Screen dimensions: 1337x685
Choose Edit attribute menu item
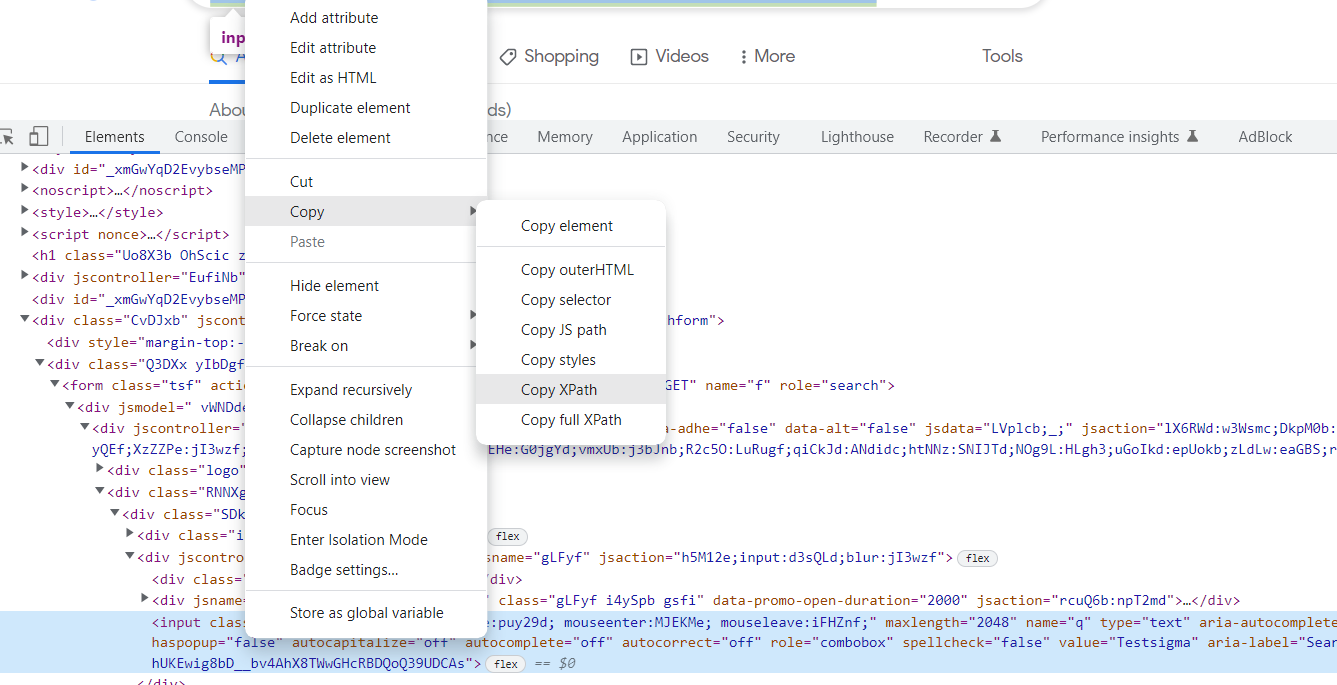point(366,48)
